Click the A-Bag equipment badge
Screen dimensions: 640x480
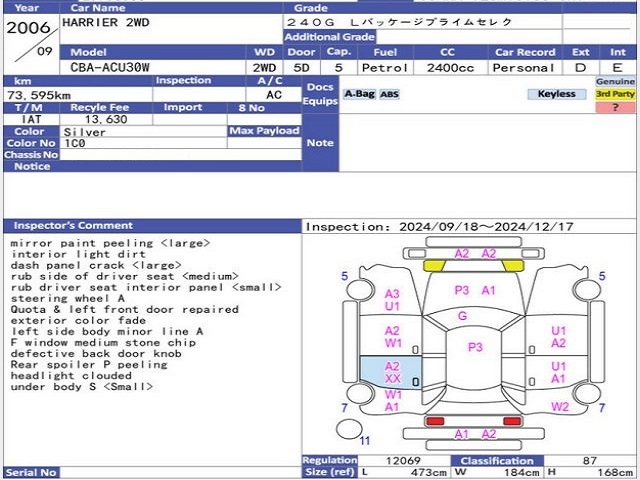pyautogui.click(x=359, y=94)
